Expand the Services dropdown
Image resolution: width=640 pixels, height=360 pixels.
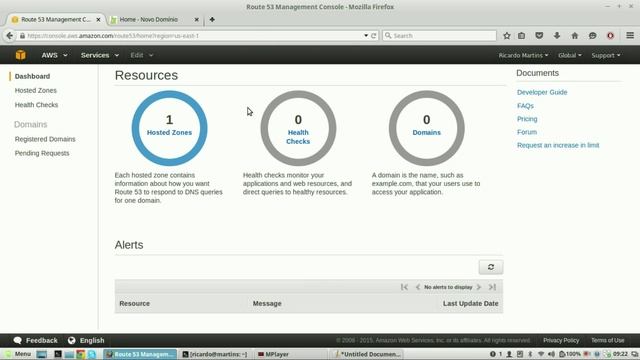100,55
